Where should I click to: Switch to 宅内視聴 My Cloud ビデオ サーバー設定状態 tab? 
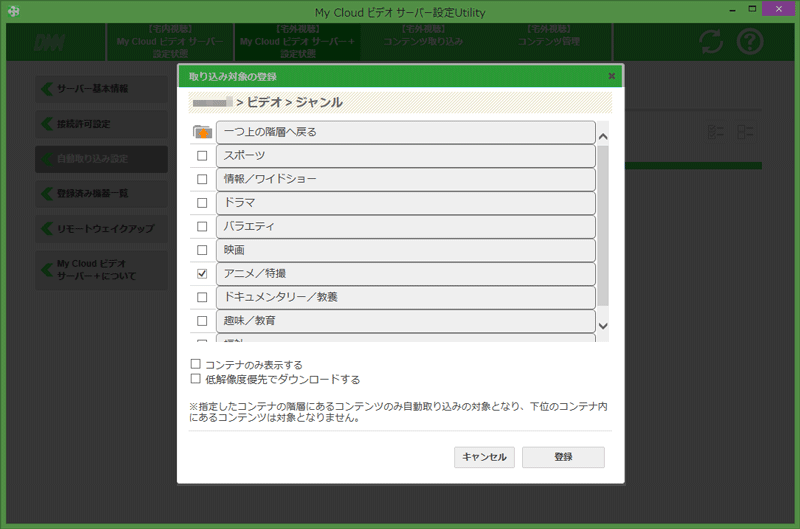[170, 41]
